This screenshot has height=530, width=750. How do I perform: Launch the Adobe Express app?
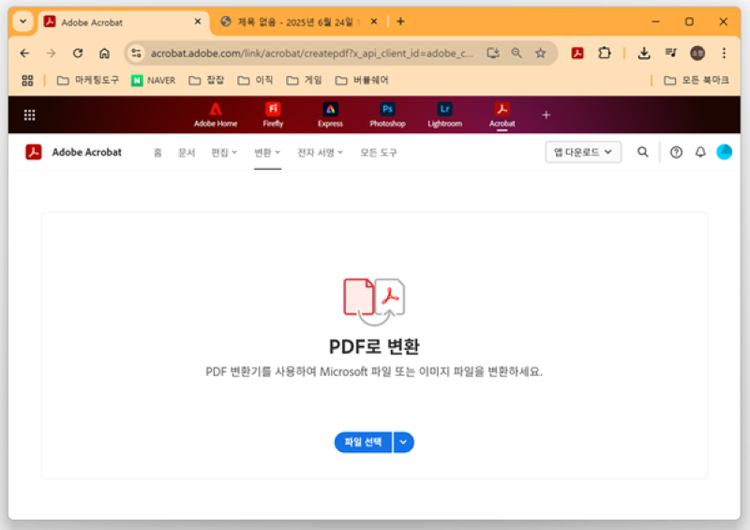pyautogui.click(x=330, y=115)
